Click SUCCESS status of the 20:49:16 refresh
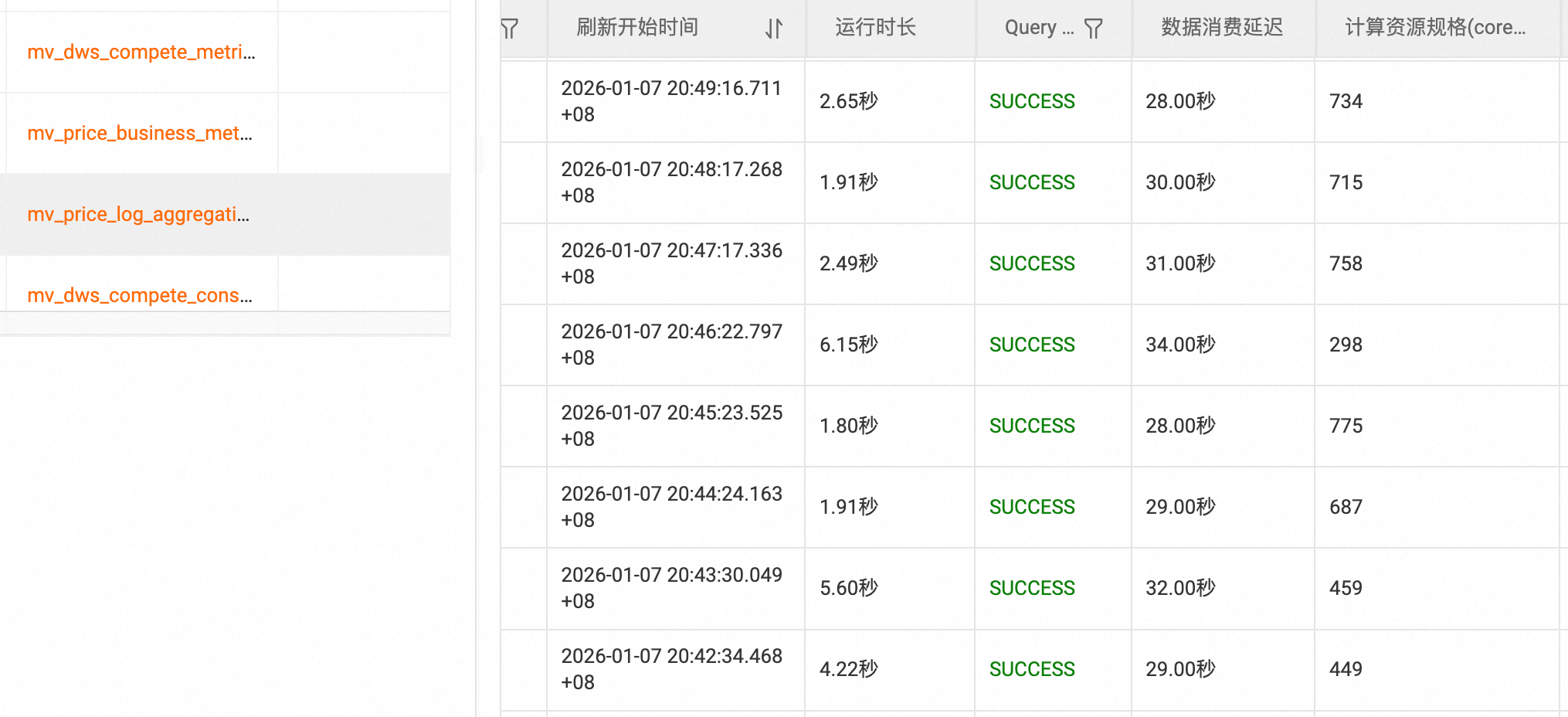Viewport: 1568px width, 717px height. click(x=1032, y=101)
